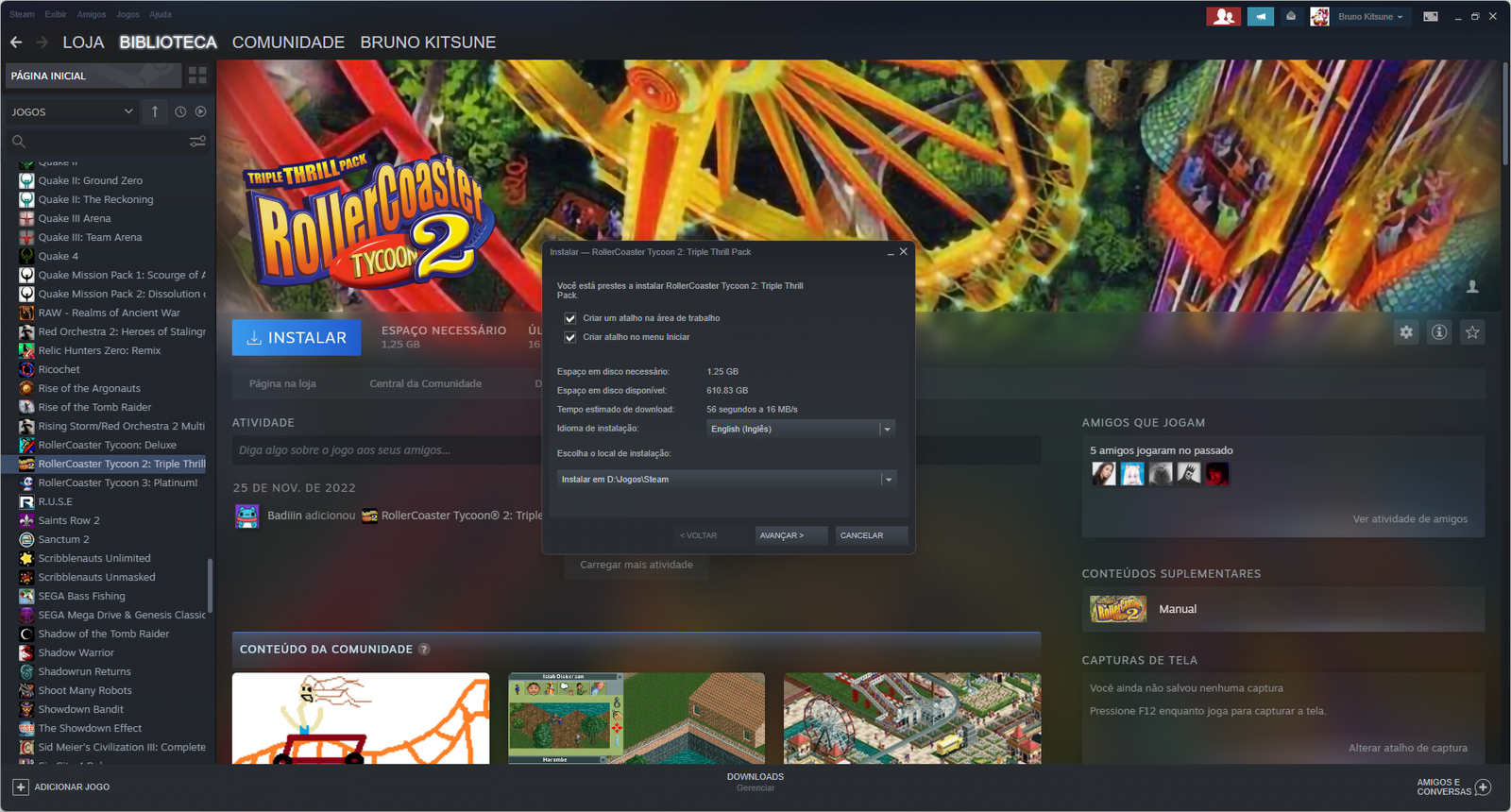Open advanced filters icon in library search
1511x812 pixels.
pos(197,142)
